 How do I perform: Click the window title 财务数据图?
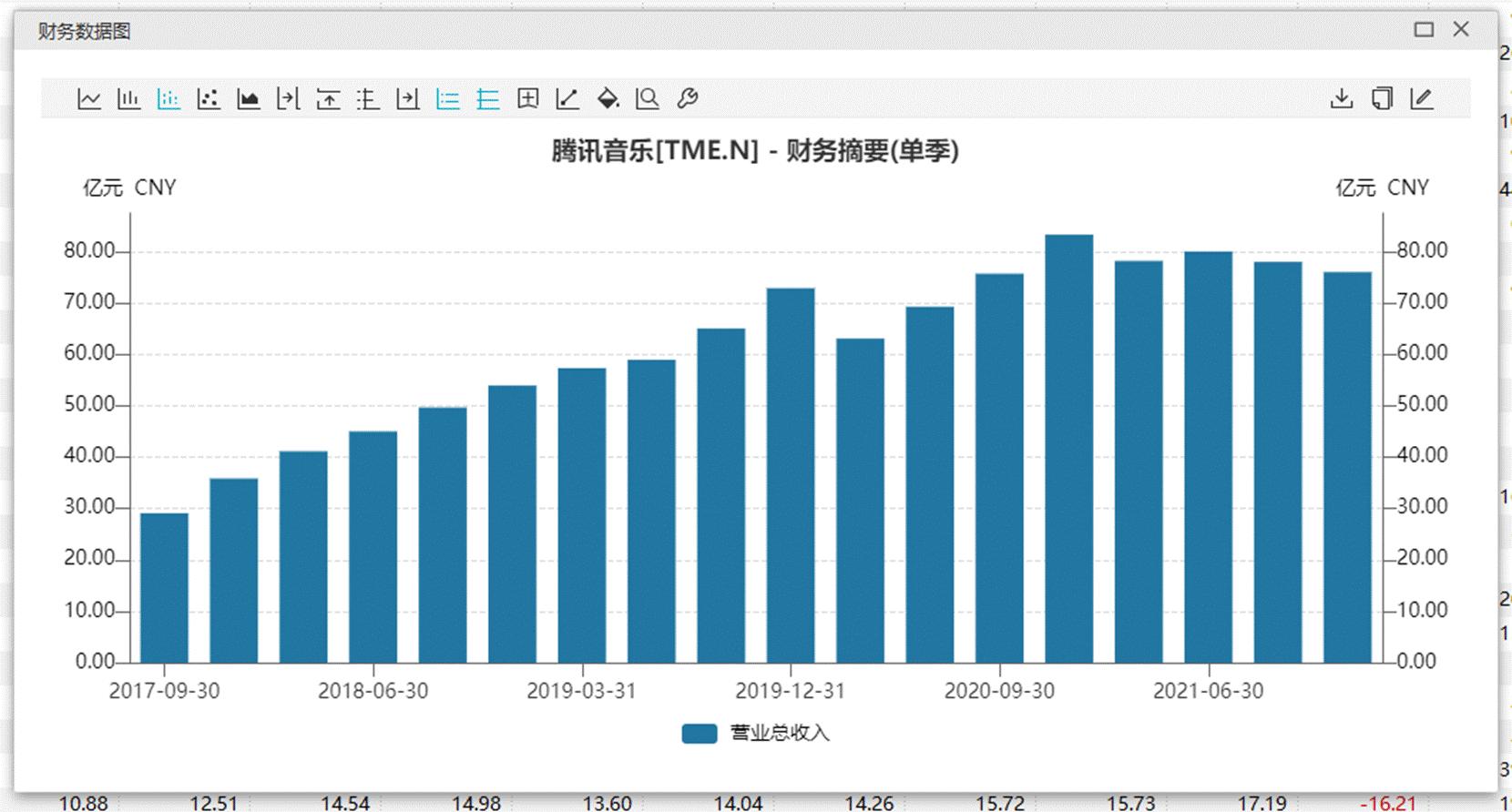pos(84,31)
